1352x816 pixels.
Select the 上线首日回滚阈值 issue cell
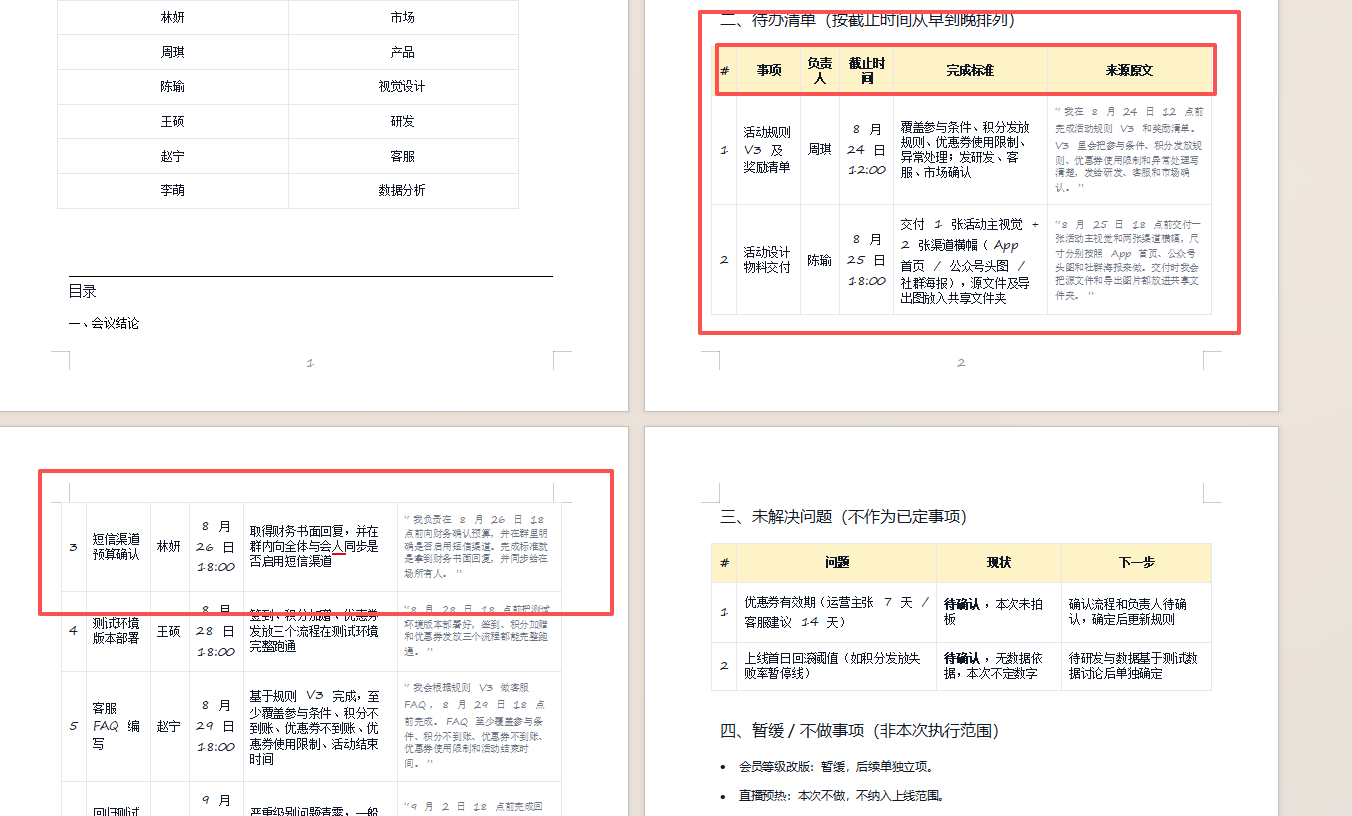[837, 666]
